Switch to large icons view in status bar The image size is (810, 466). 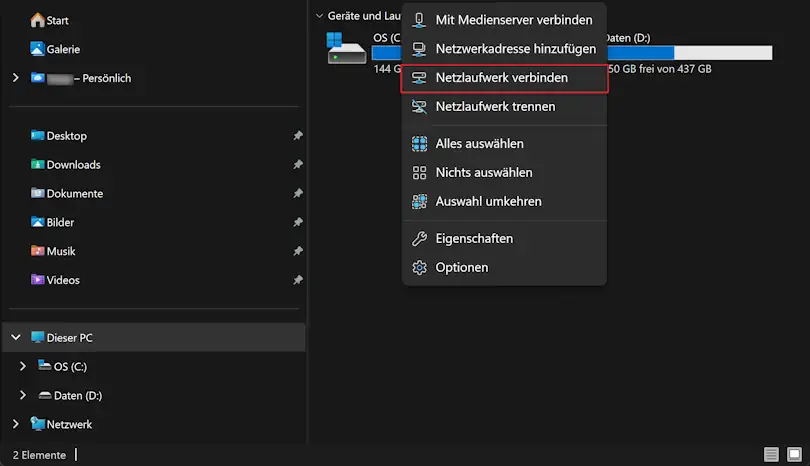pyautogui.click(x=794, y=455)
